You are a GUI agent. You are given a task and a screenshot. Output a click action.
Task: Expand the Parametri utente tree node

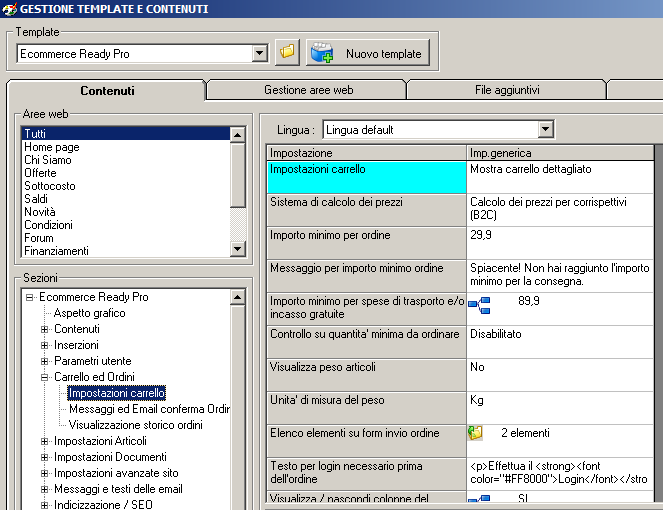[44, 361]
